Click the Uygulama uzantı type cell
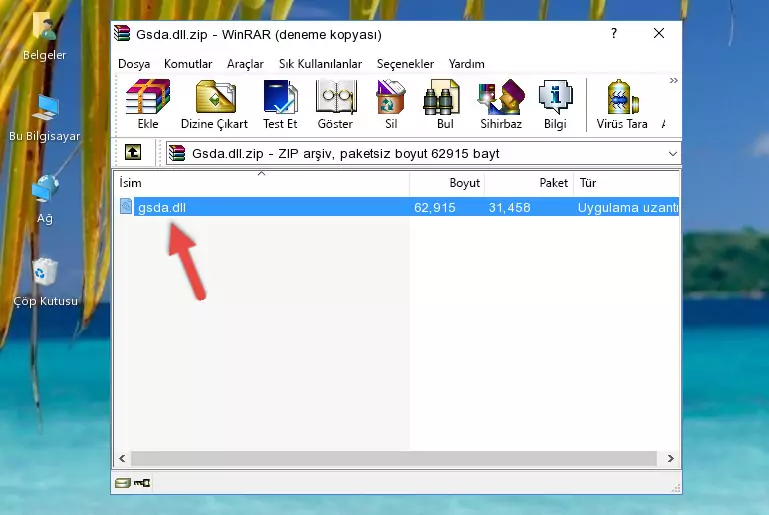Screen dimensions: 769x515 click(x=628, y=207)
